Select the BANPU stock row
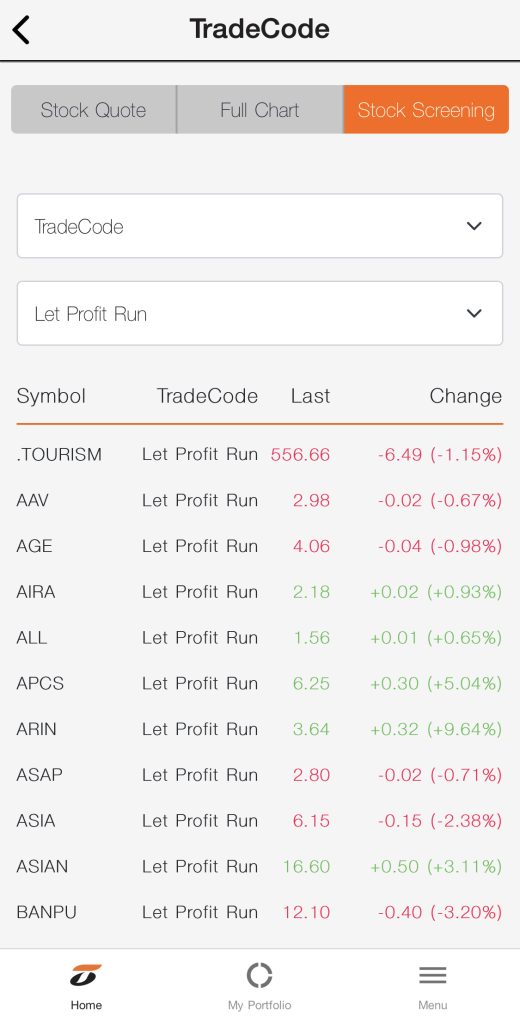This screenshot has width=520, height=1024. pyautogui.click(x=259, y=912)
